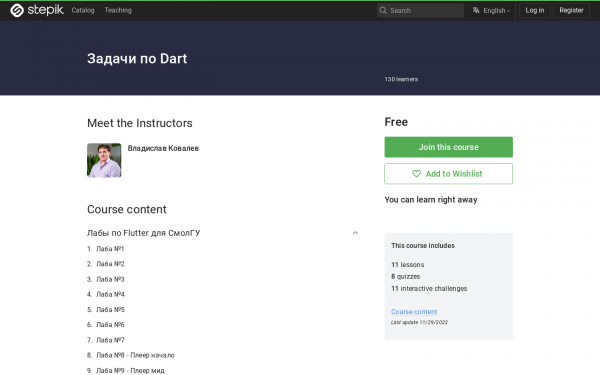Screen dimensions: 600x375
Task: Open lesson Лаба №1
Action: click(110, 249)
